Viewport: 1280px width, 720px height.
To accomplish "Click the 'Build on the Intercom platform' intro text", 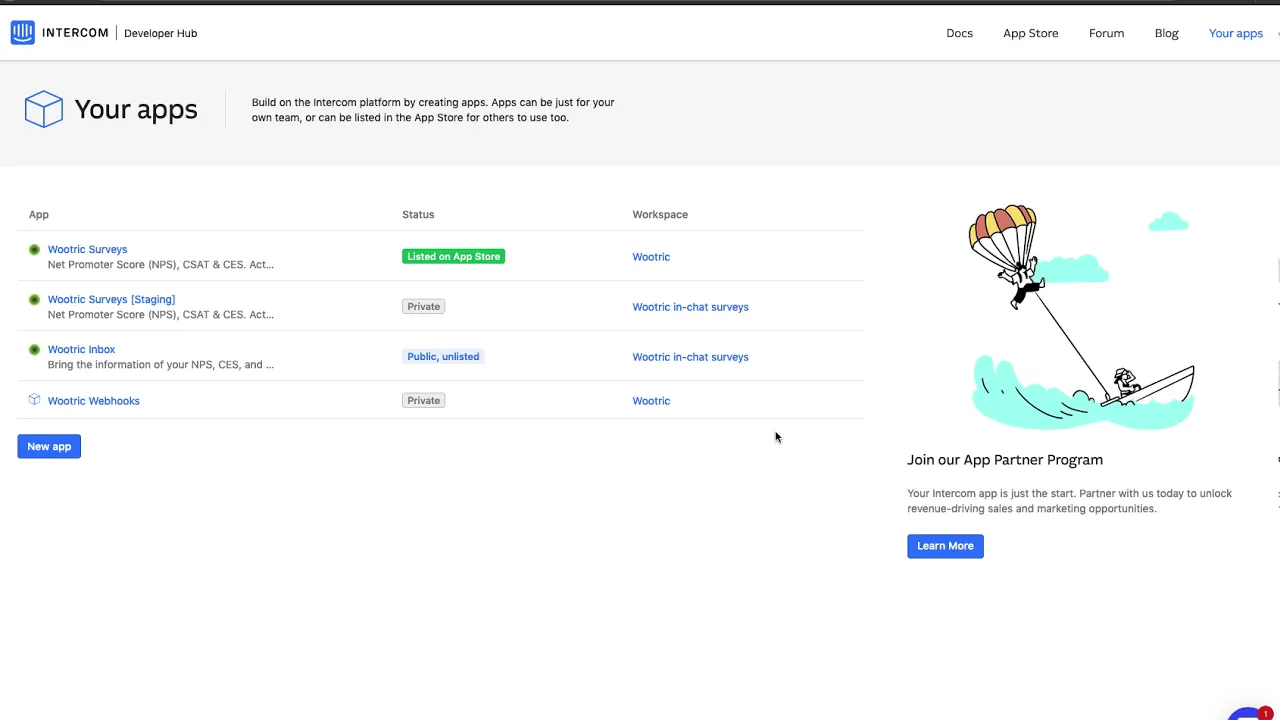I will [433, 110].
